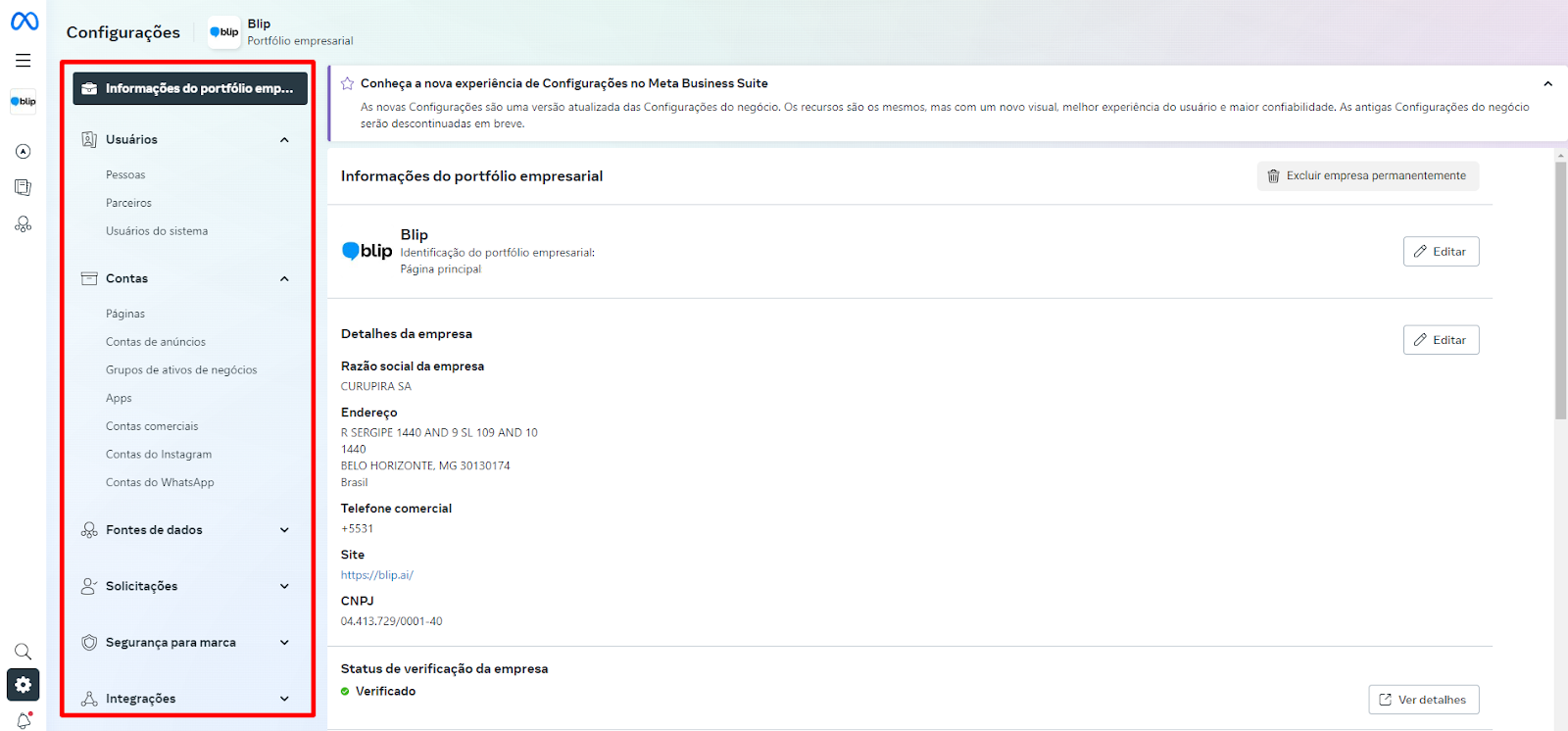Open Pessoas under Usuários
The image size is (1568, 731).
[125, 175]
